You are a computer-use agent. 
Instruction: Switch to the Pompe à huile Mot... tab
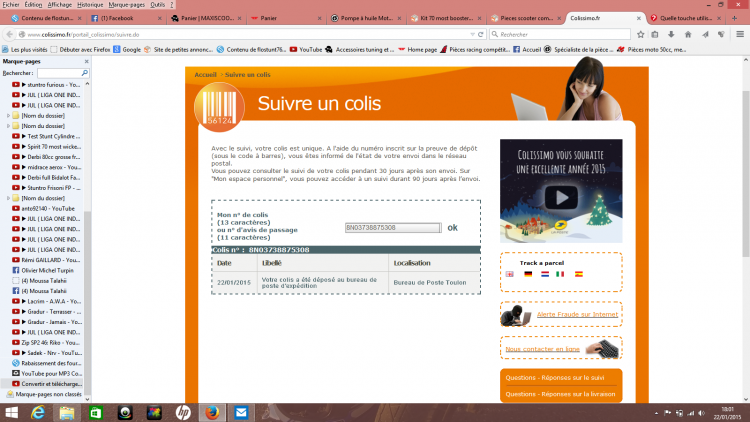click(x=366, y=18)
